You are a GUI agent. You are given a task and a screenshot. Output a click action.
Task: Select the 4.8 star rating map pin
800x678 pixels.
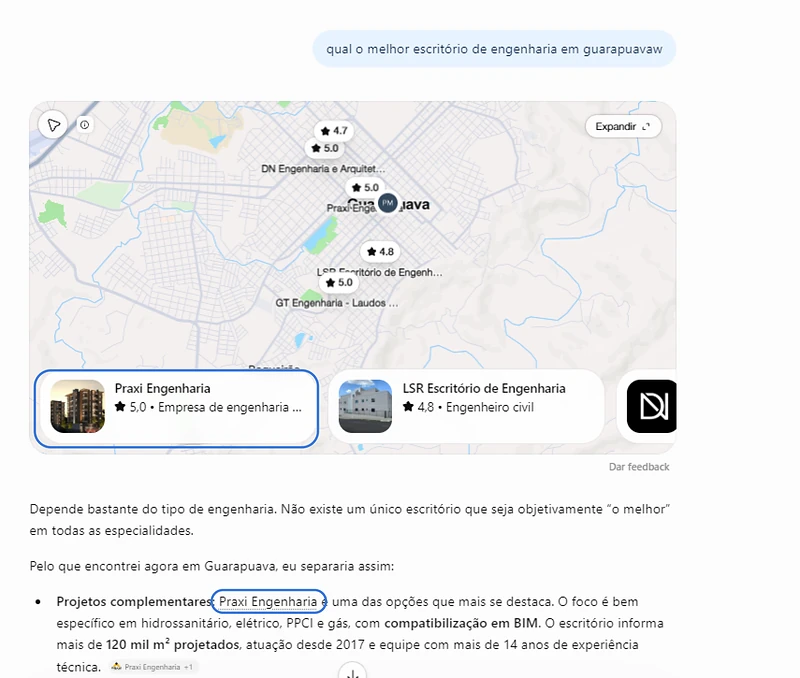pos(381,252)
